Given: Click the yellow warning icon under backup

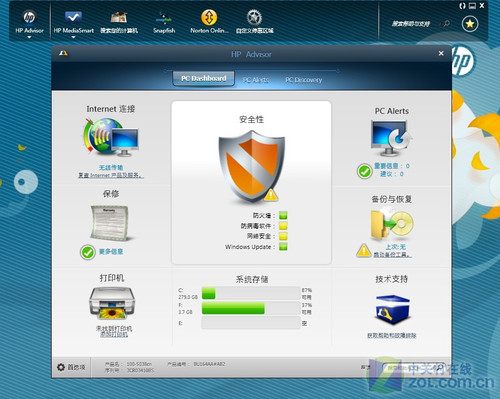Looking at the screenshot, I should click(x=364, y=251).
